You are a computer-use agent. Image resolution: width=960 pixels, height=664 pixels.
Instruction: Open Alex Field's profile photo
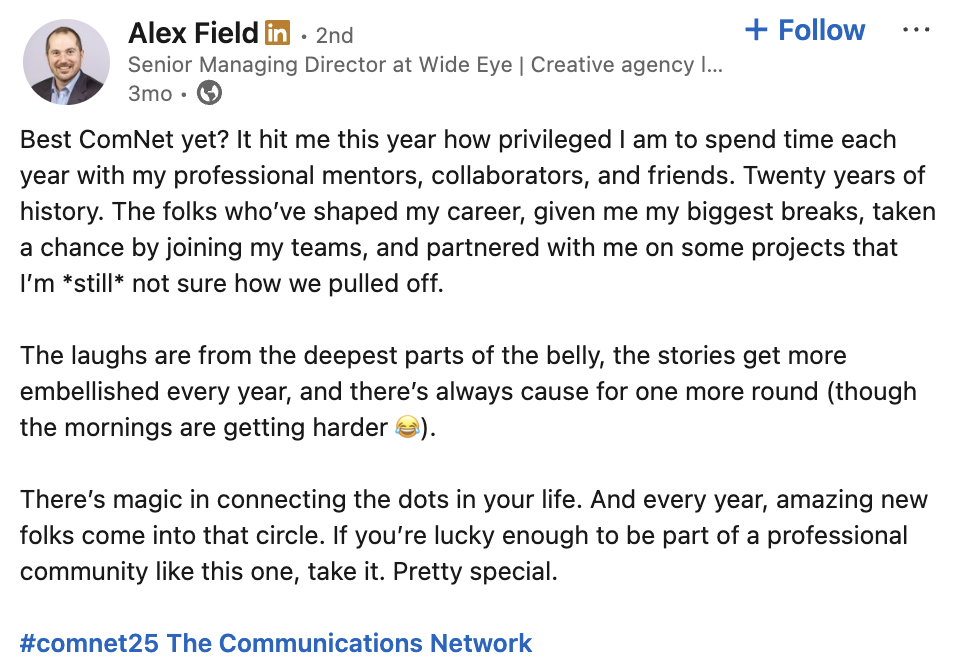click(65, 62)
